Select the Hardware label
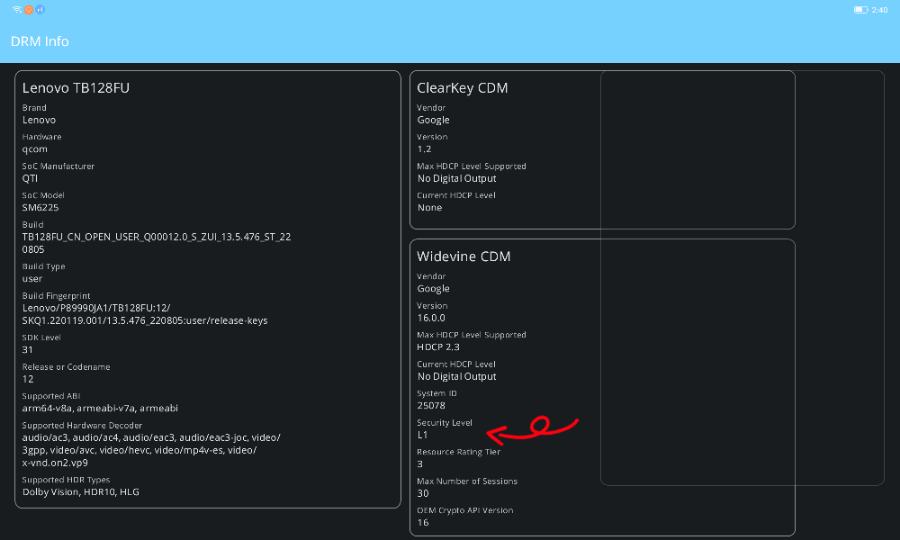900x540 pixels. point(42,137)
